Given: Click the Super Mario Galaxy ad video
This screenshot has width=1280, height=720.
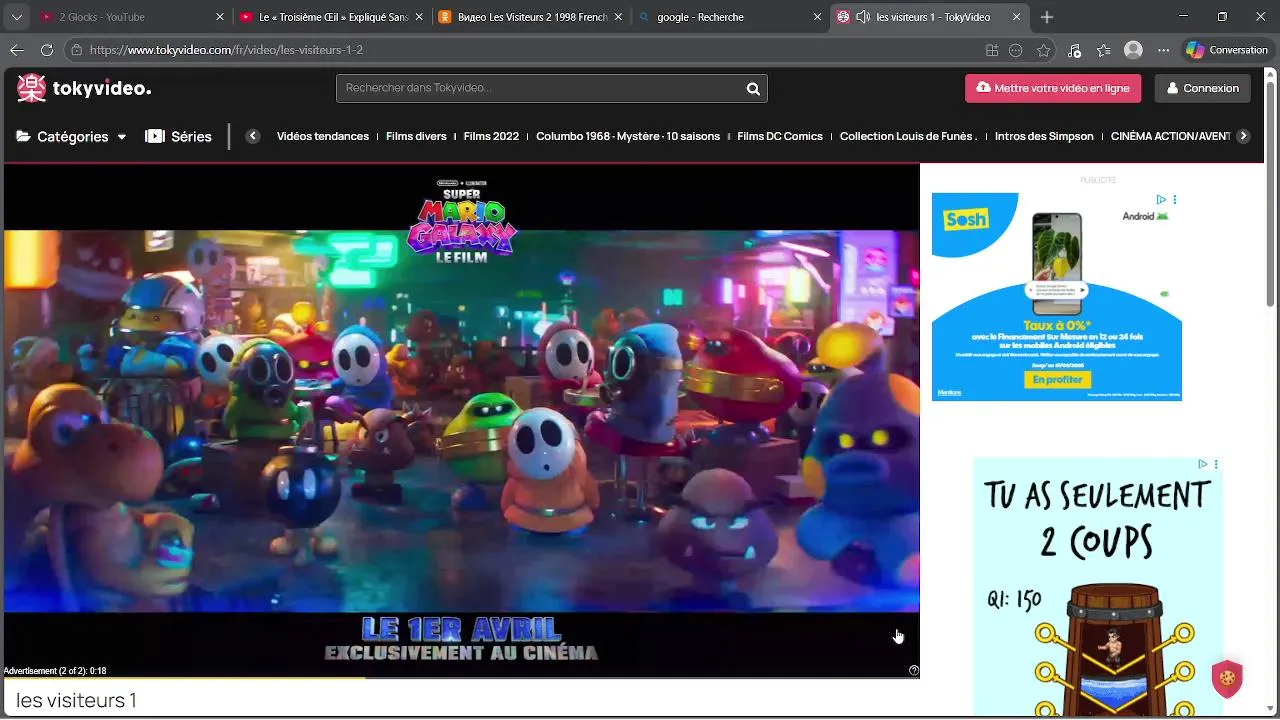Looking at the screenshot, I should pos(461,420).
